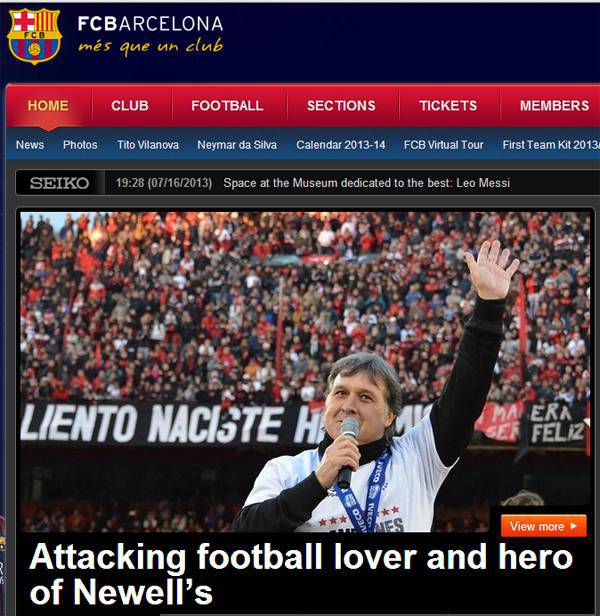Image resolution: width=600 pixels, height=616 pixels.
Task: Open the Leo Messi museum ticker headline
Action: pyautogui.click(x=366, y=183)
